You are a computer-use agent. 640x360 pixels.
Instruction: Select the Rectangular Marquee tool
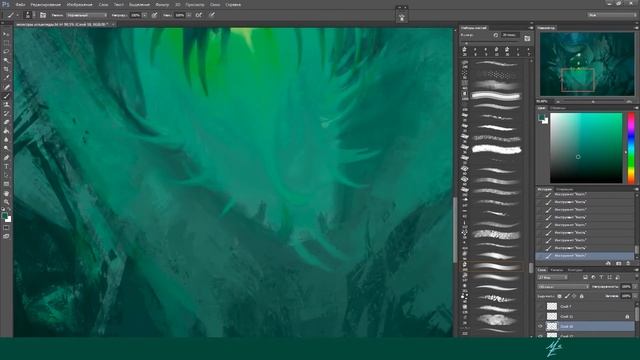pos(6,43)
